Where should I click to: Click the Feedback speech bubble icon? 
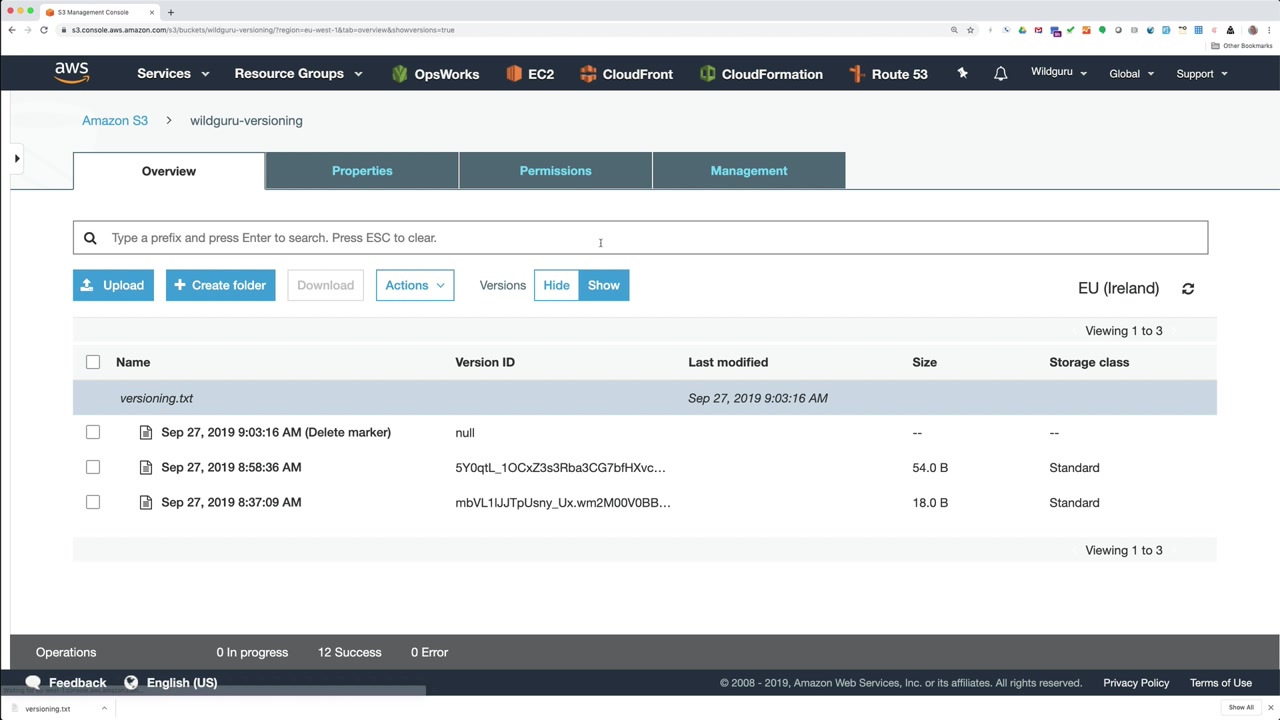tap(33, 683)
